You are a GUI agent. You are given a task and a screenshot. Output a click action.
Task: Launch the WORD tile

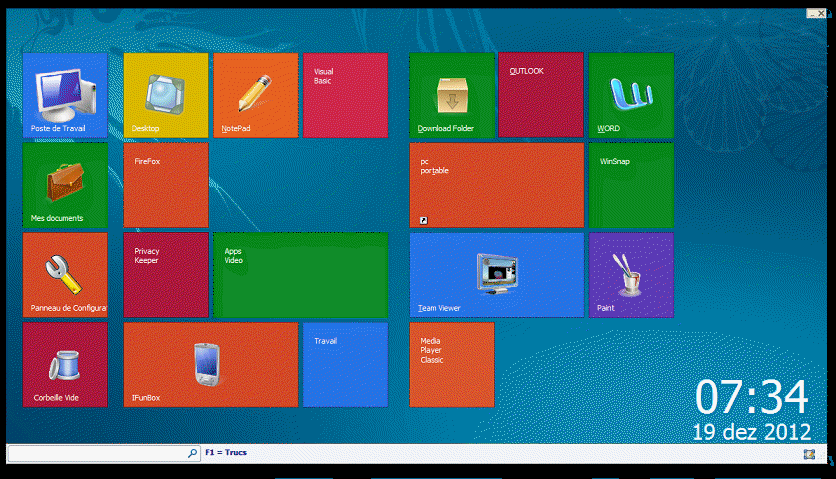coord(631,95)
